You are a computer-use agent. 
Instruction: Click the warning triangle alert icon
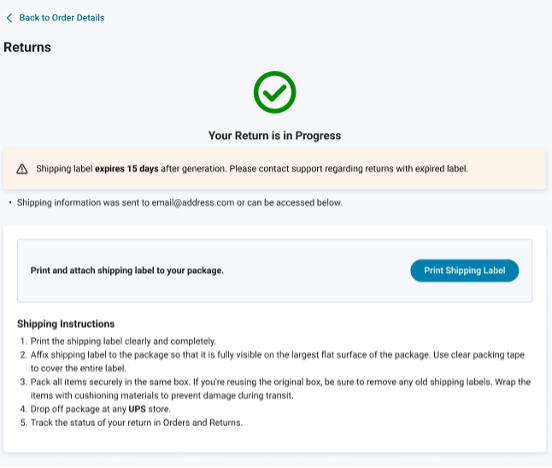coord(22,169)
